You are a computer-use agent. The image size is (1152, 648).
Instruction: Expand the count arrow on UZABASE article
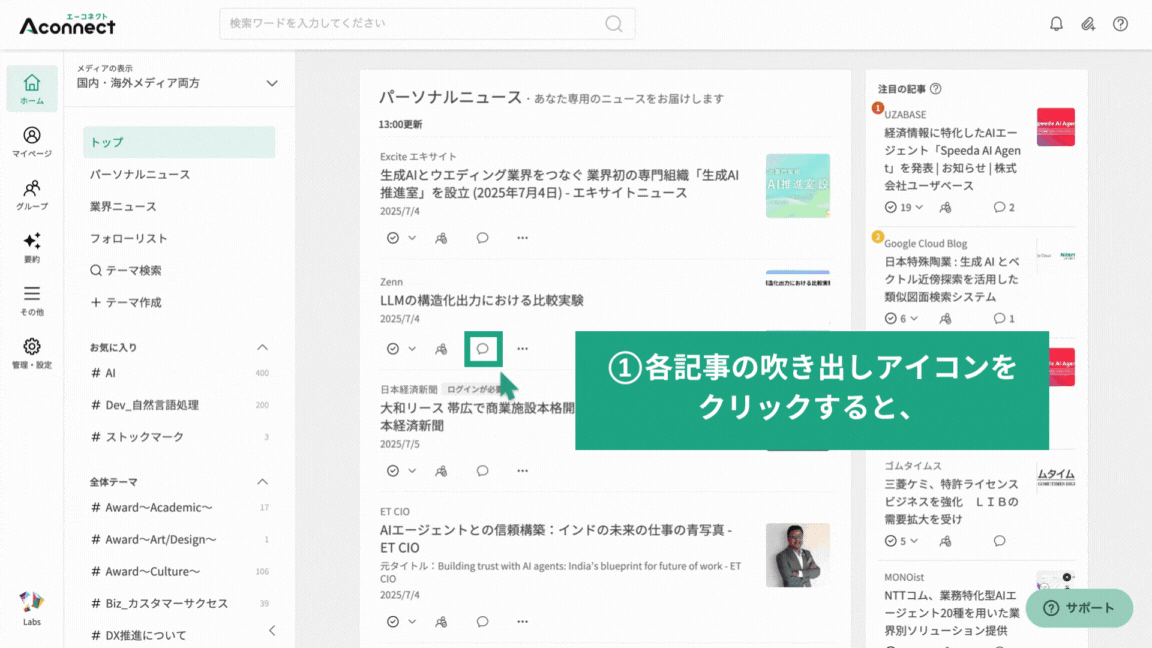click(919, 207)
